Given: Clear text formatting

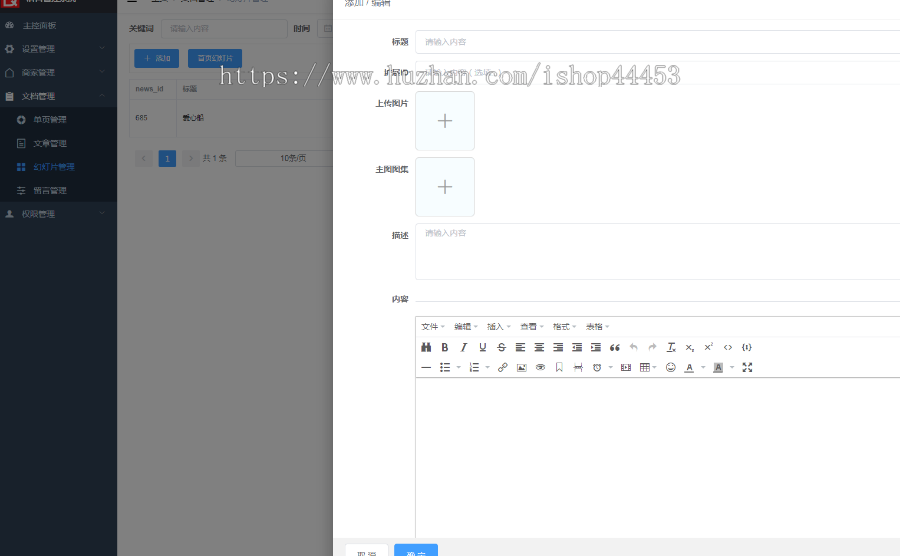Looking at the screenshot, I should click(x=671, y=347).
